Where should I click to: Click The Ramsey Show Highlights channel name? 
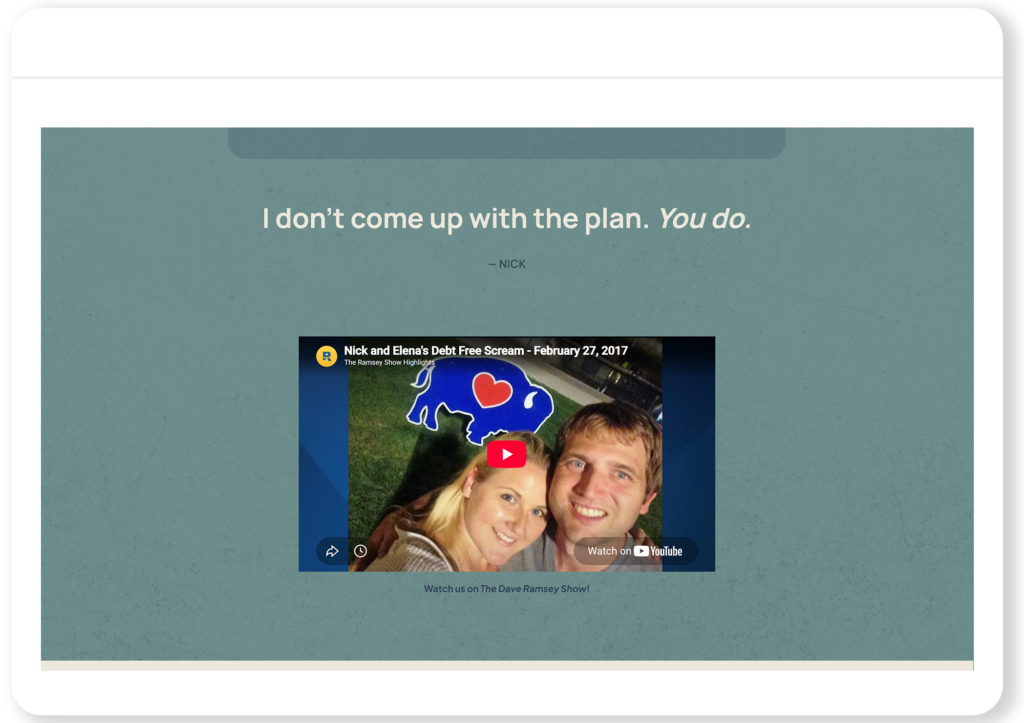(389, 362)
